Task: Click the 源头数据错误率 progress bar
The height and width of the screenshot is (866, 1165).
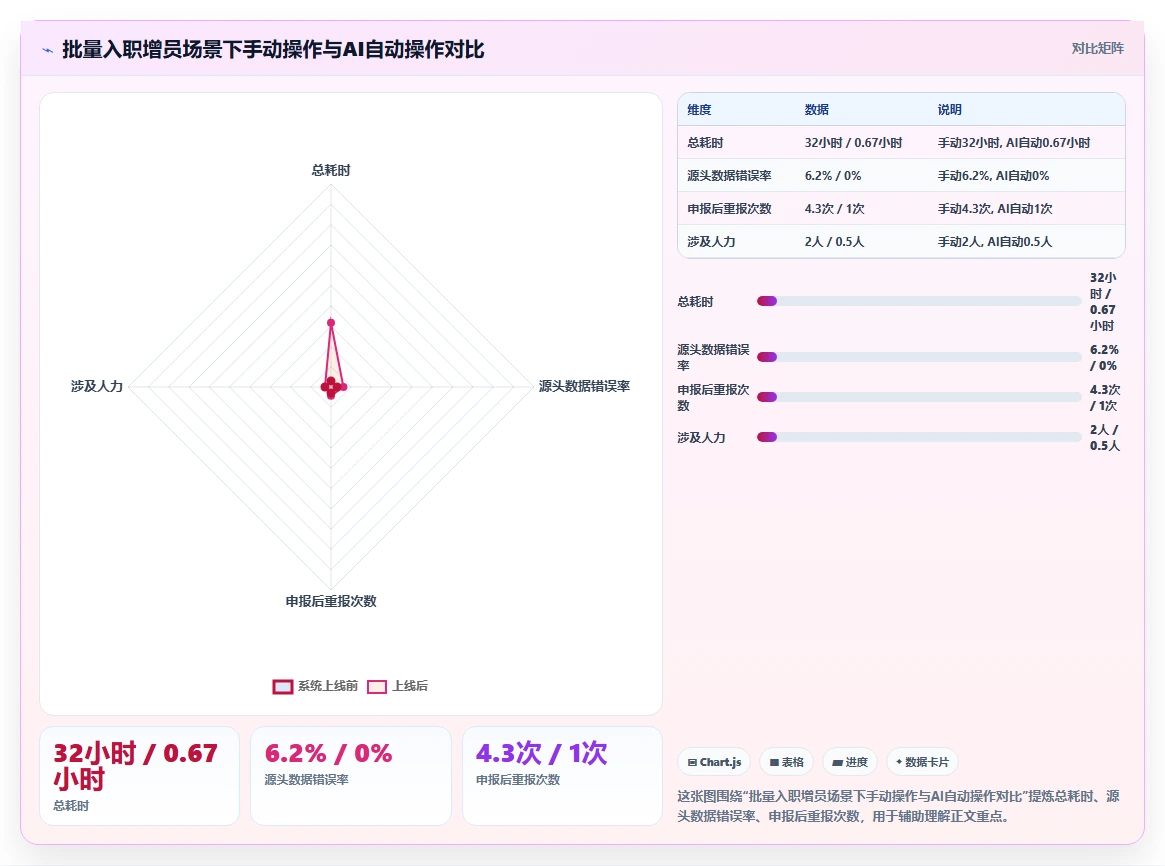Action: (919, 357)
